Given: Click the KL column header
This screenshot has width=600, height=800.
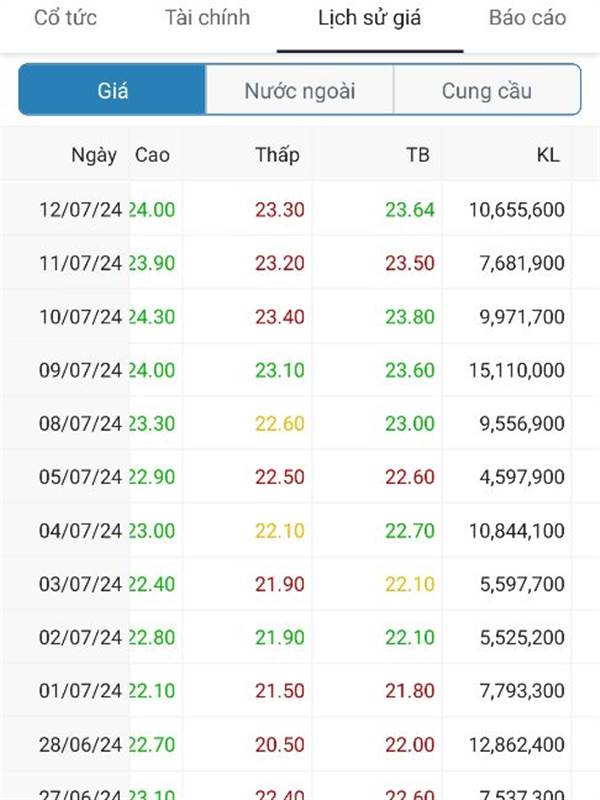Looking at the screenshot, I should point(548,155).
